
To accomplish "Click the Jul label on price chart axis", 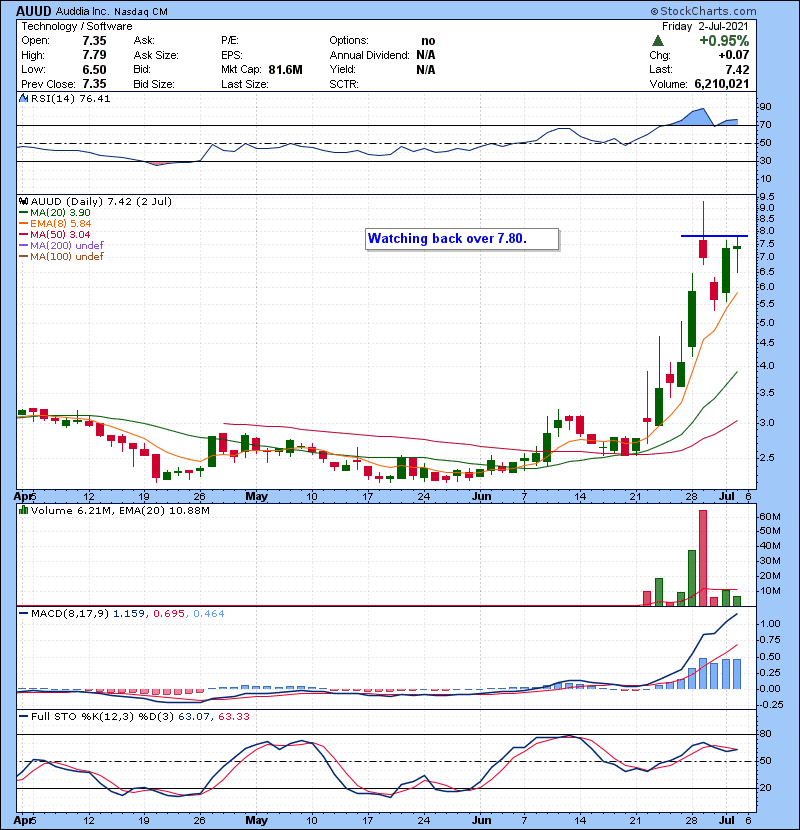I will point(727,497).
